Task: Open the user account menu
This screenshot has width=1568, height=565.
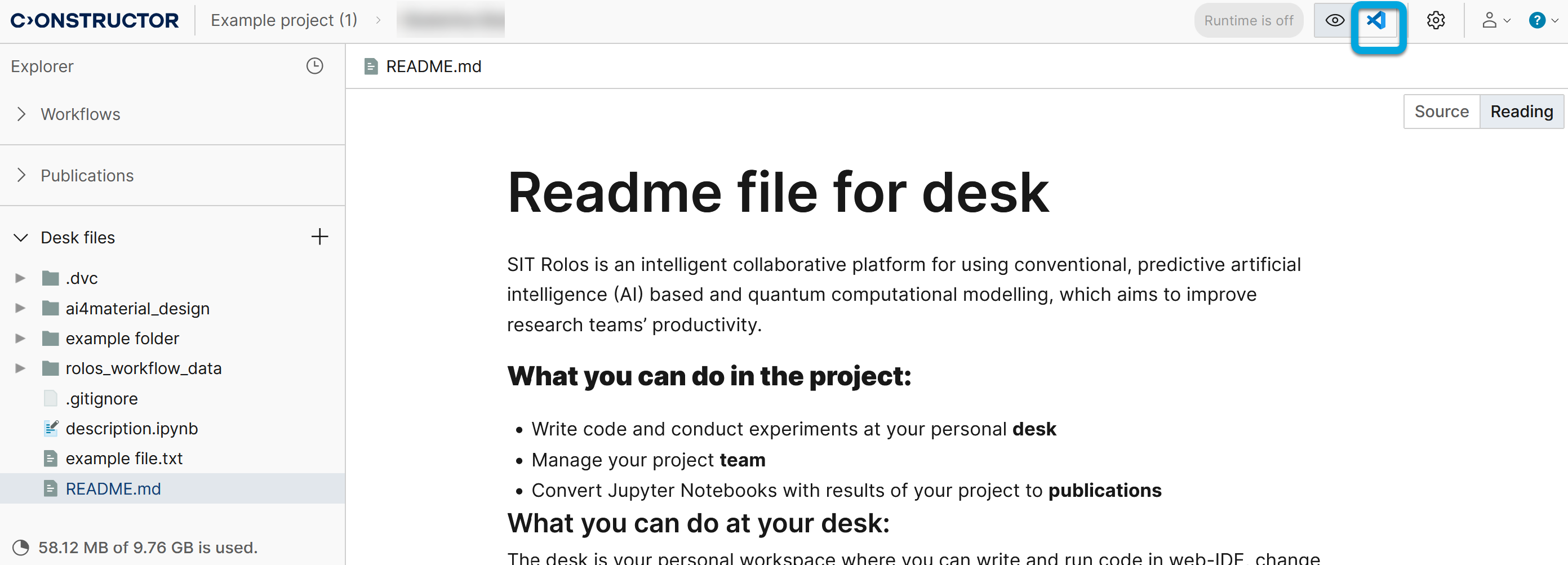Action: click(x=1494, y=21)
